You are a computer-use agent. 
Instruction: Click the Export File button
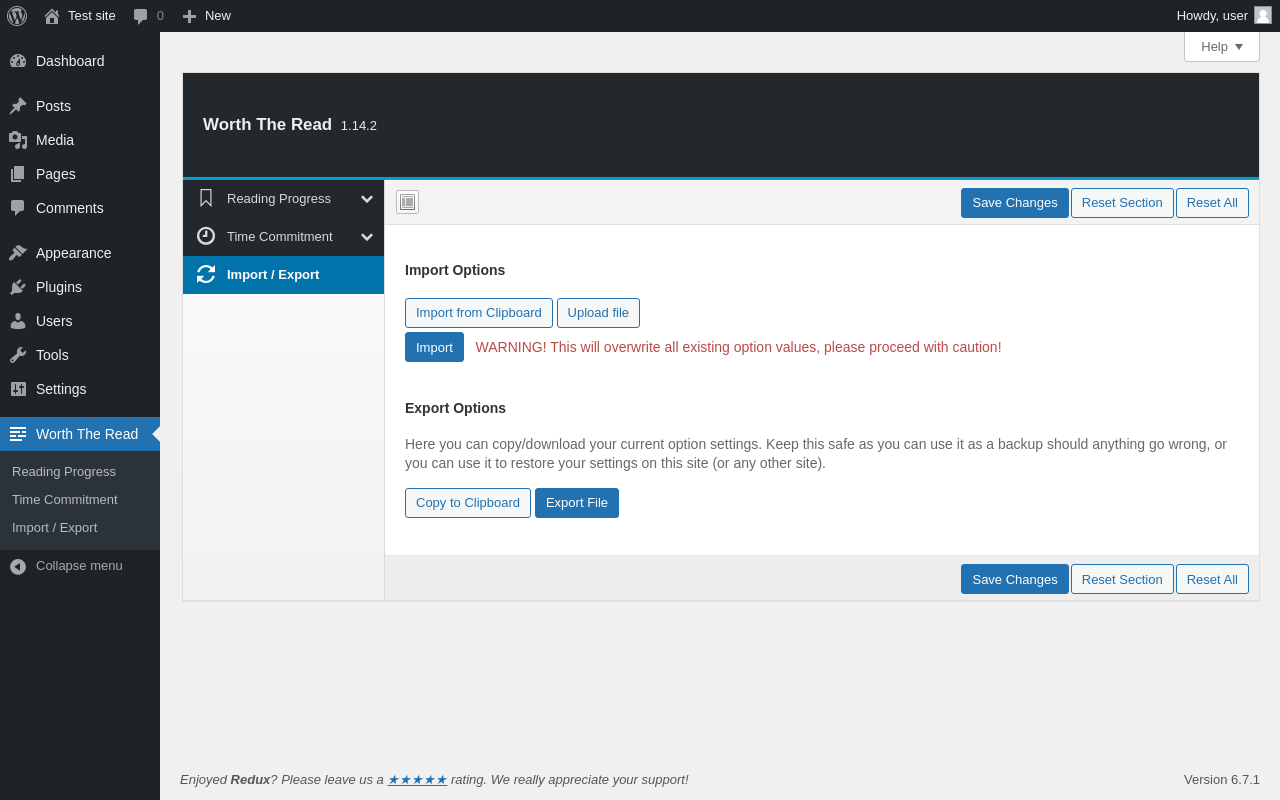point(577,503)
